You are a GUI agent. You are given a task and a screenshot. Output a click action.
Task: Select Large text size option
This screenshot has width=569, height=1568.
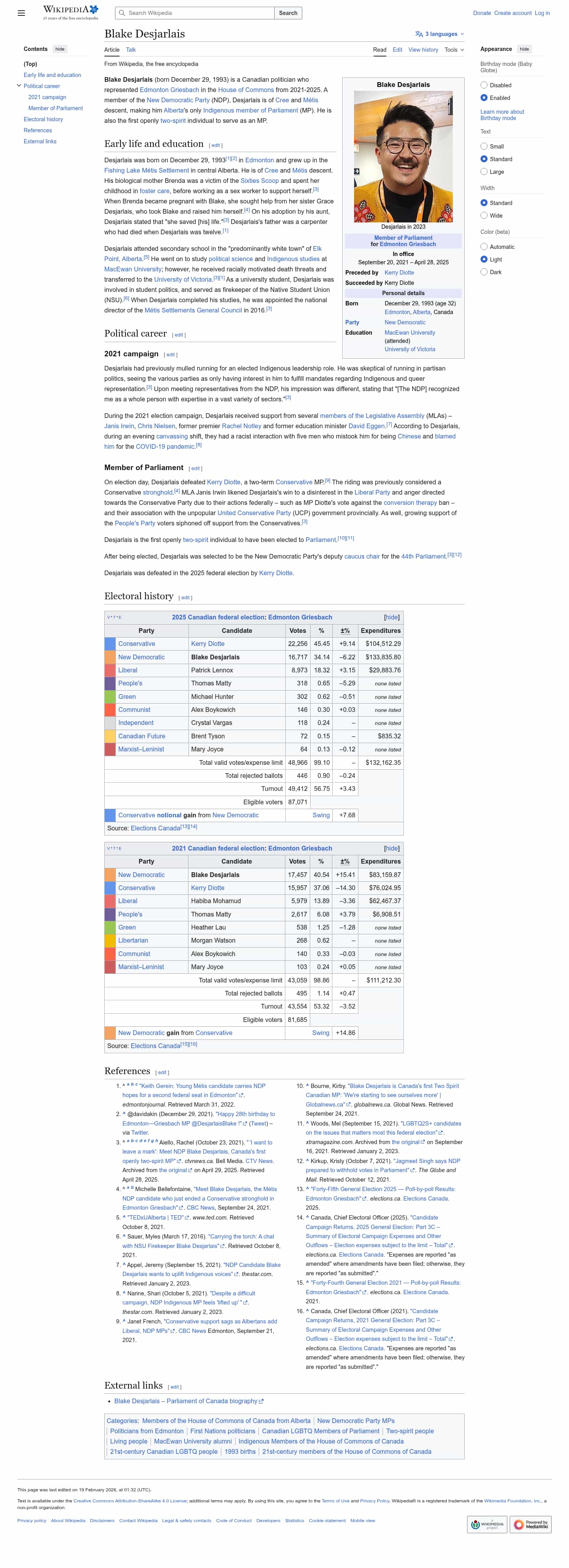coord(484,171)
